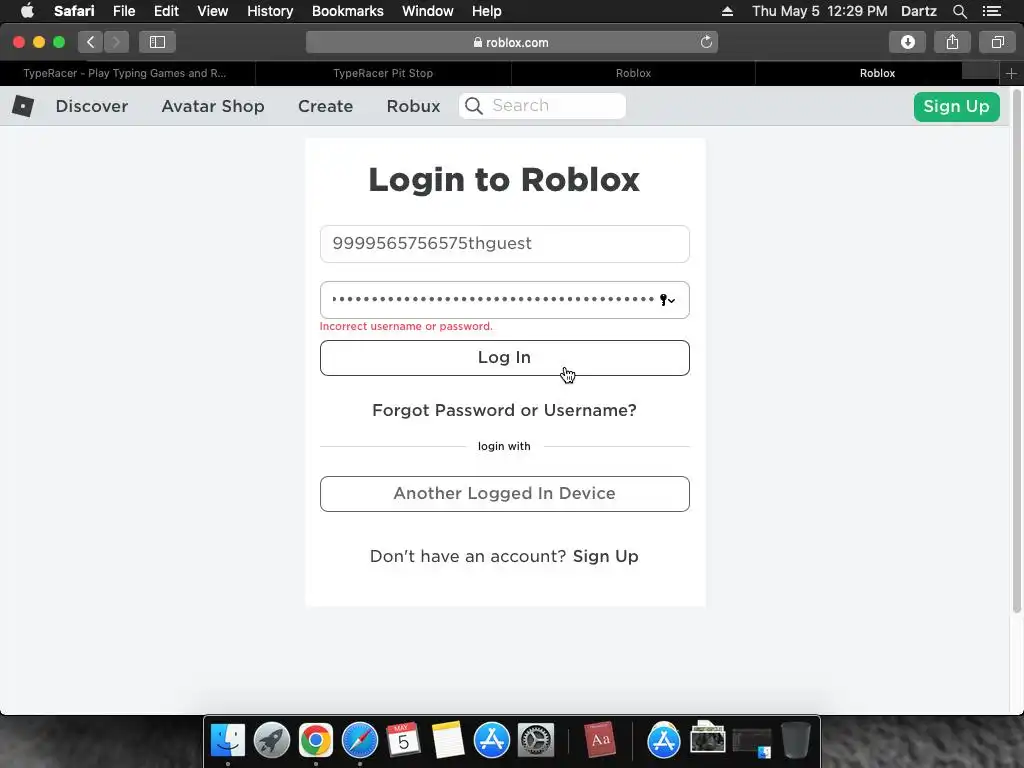The height and width of the screenshot is (768, 1024).
Task: Open the Window menu
Action: (428, 11)
